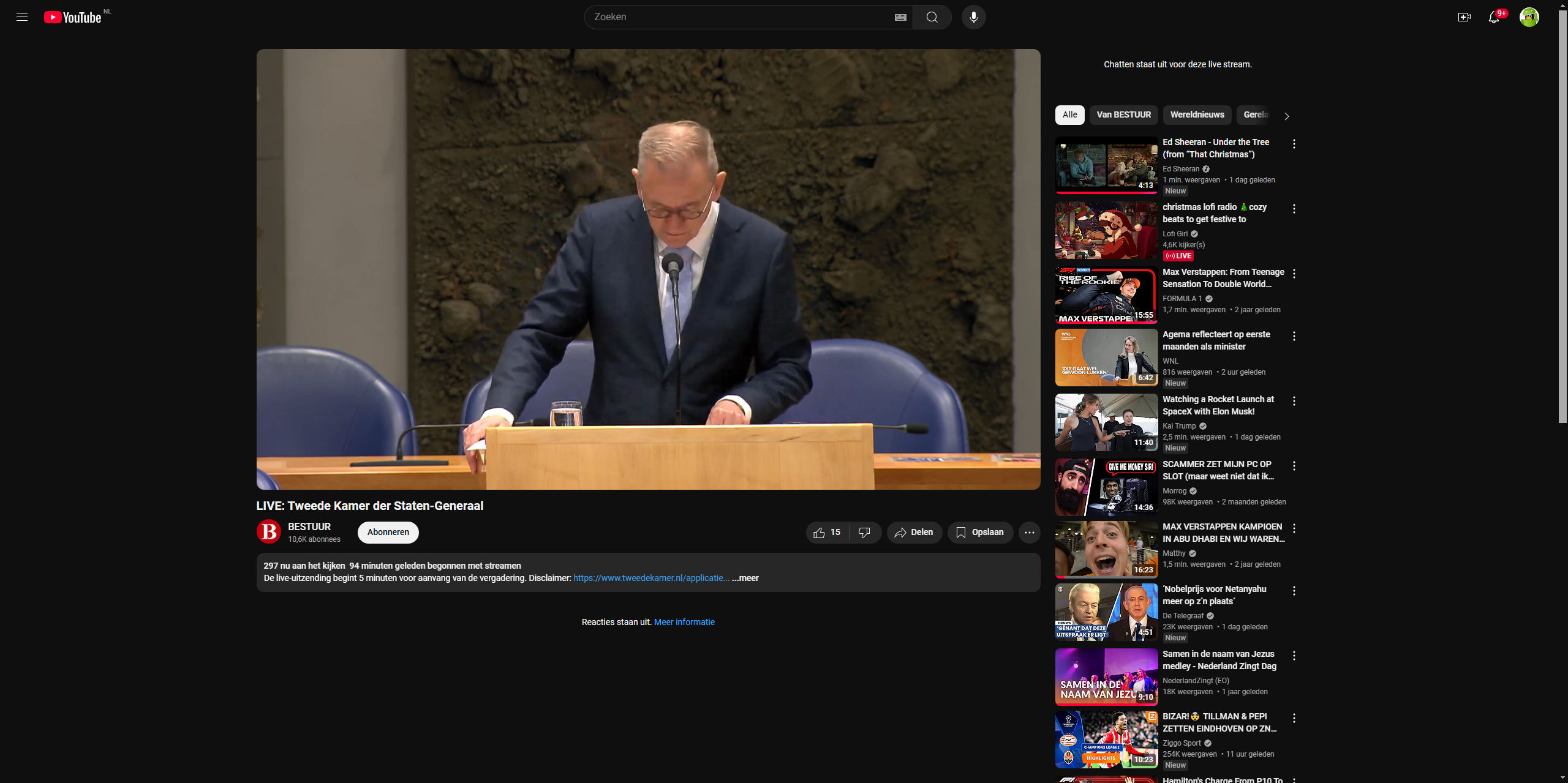Like the video with thumbs up
Screen dimensions: 1568x783
pos(826,533)
